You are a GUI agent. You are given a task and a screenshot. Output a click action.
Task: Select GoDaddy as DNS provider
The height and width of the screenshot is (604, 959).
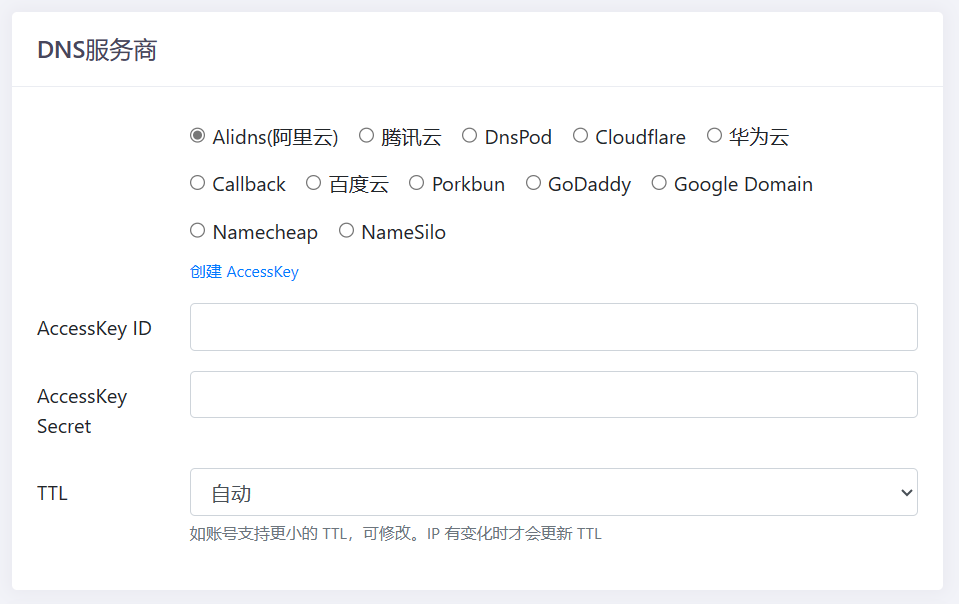coord(533,183)
